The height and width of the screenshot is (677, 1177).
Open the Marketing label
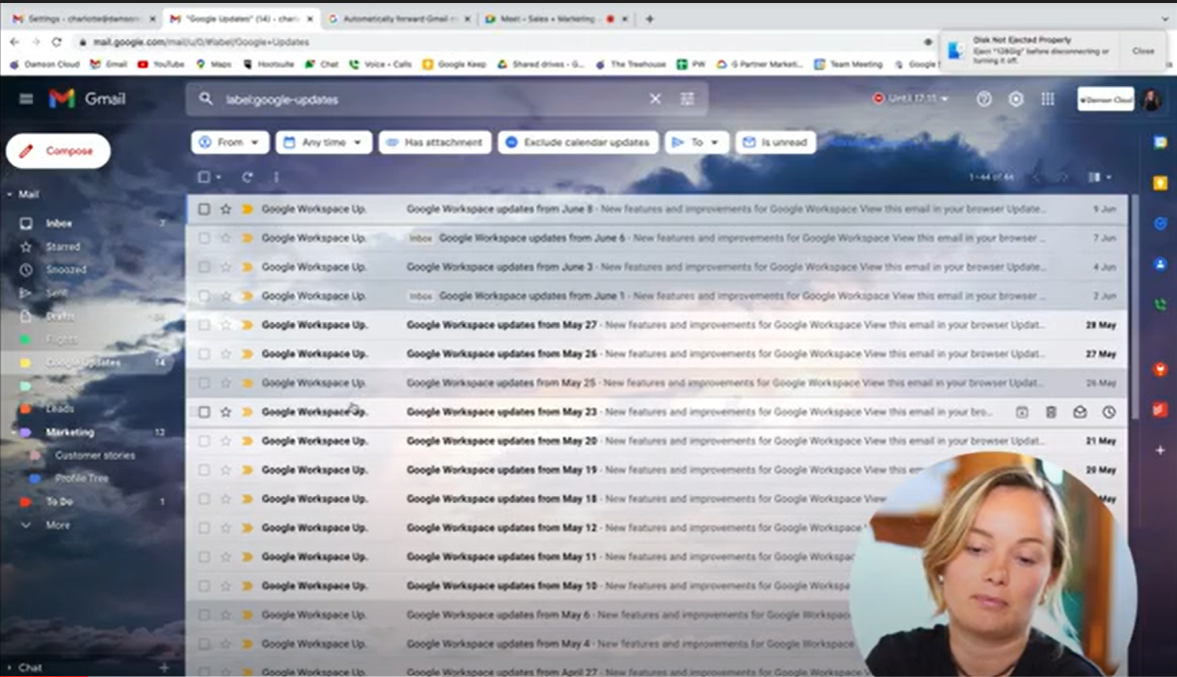70,432
